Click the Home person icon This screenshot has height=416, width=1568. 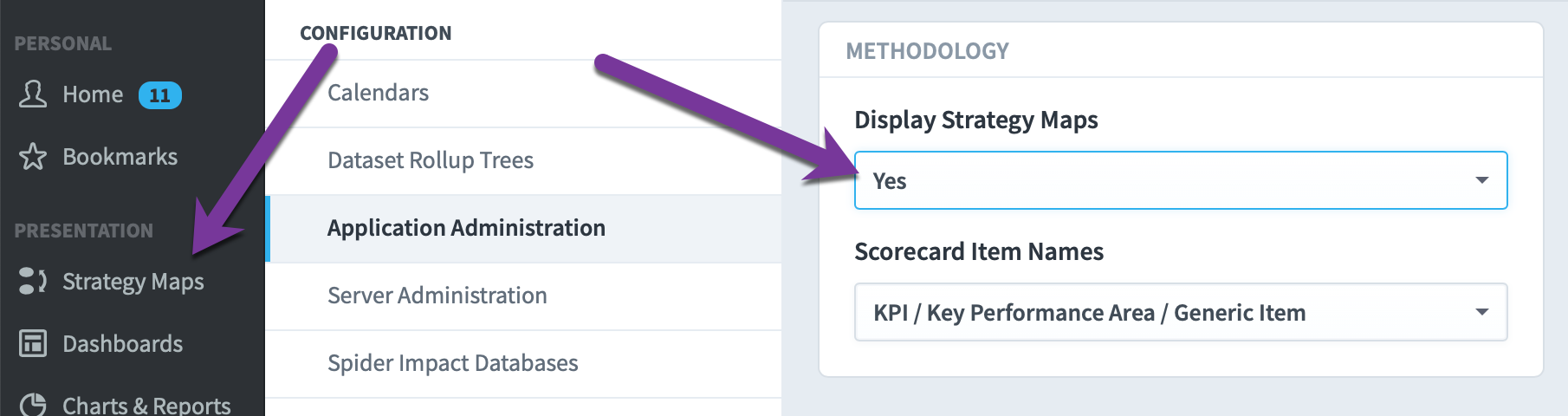tap(33, 94)
